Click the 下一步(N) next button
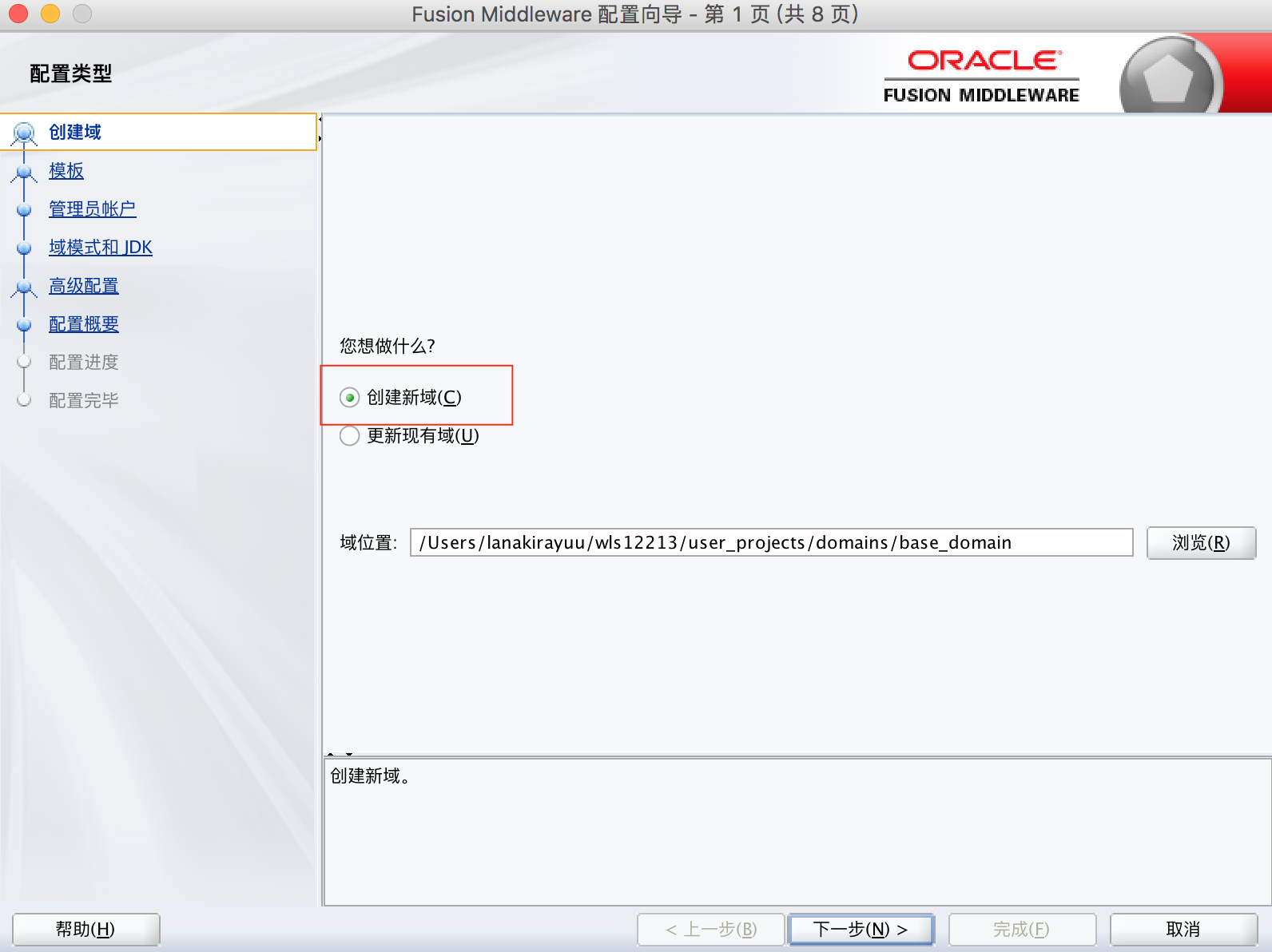 (861, 930)
